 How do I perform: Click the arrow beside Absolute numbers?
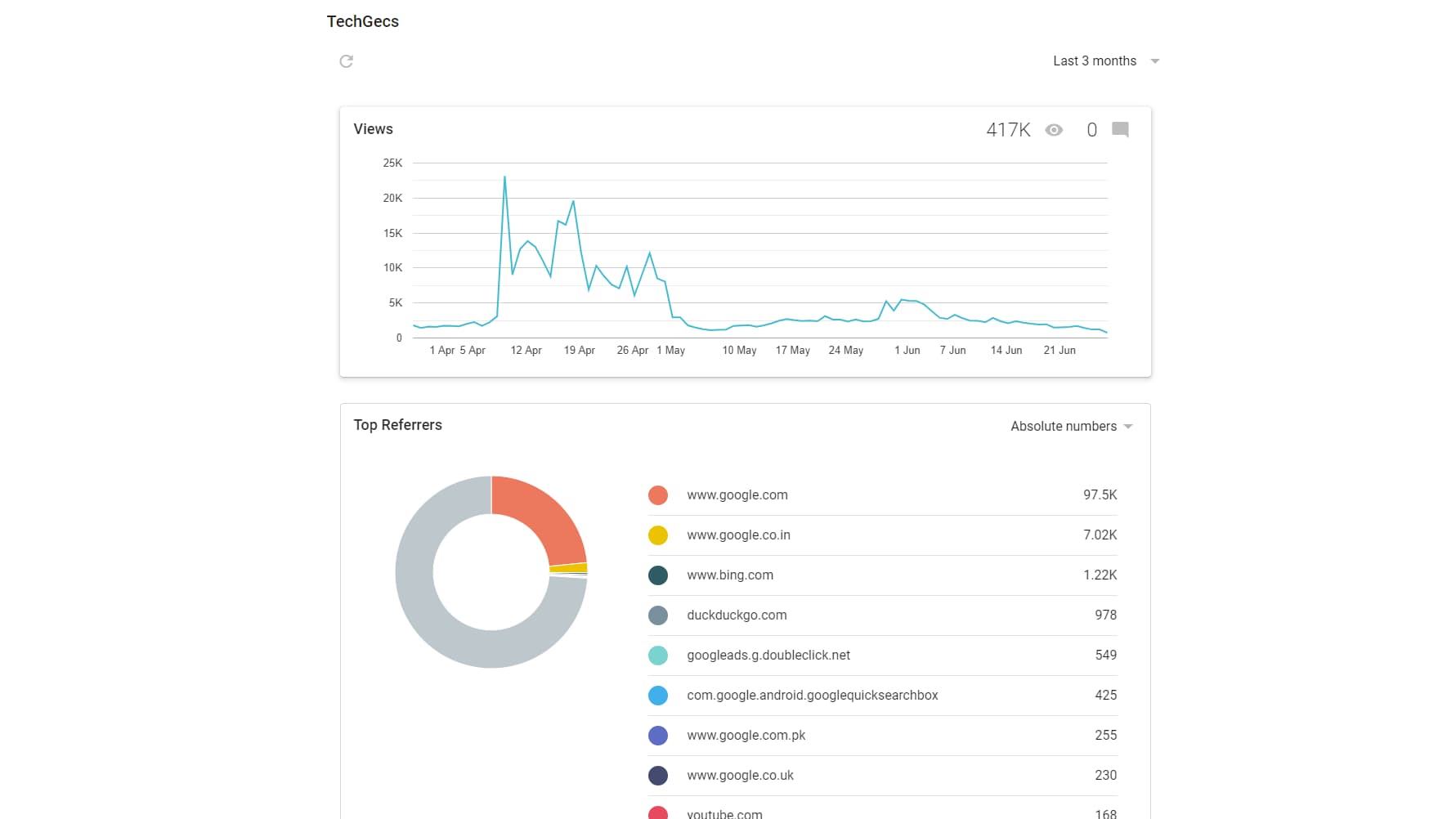pyautogui.click(x=1128, y=427)
